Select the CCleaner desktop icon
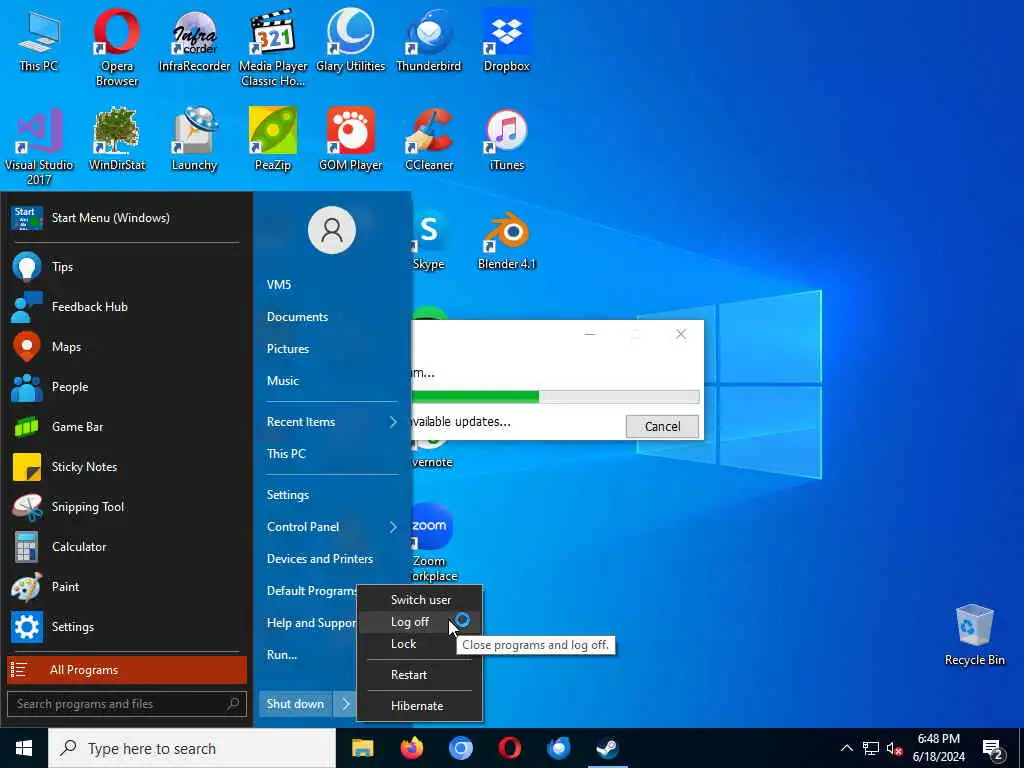Image resolution: width=1024 pixels, height=768 pixels. (x=429, y=139)
